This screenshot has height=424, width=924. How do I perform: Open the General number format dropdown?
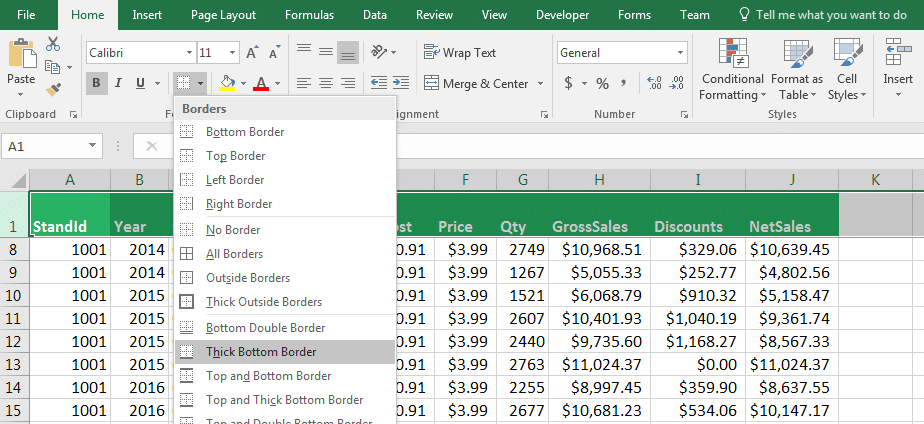pos(681,53)
